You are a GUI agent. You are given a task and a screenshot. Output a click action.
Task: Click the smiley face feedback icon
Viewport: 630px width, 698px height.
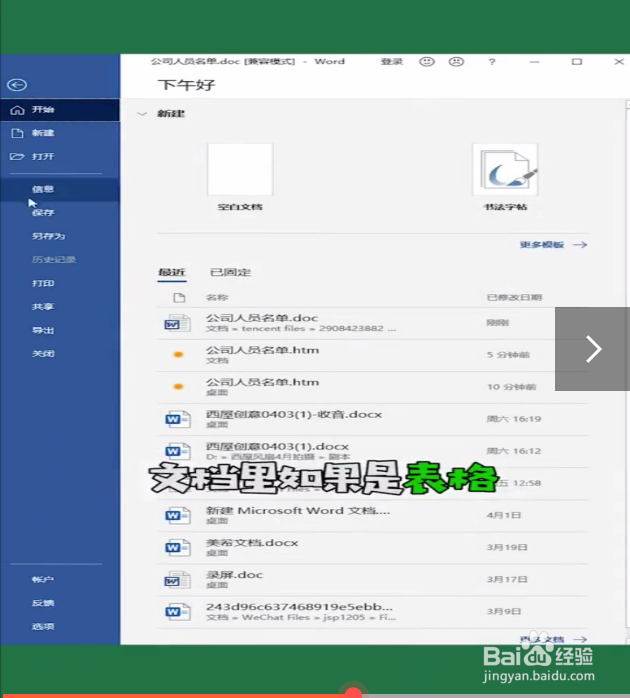[x=427, y=61]
